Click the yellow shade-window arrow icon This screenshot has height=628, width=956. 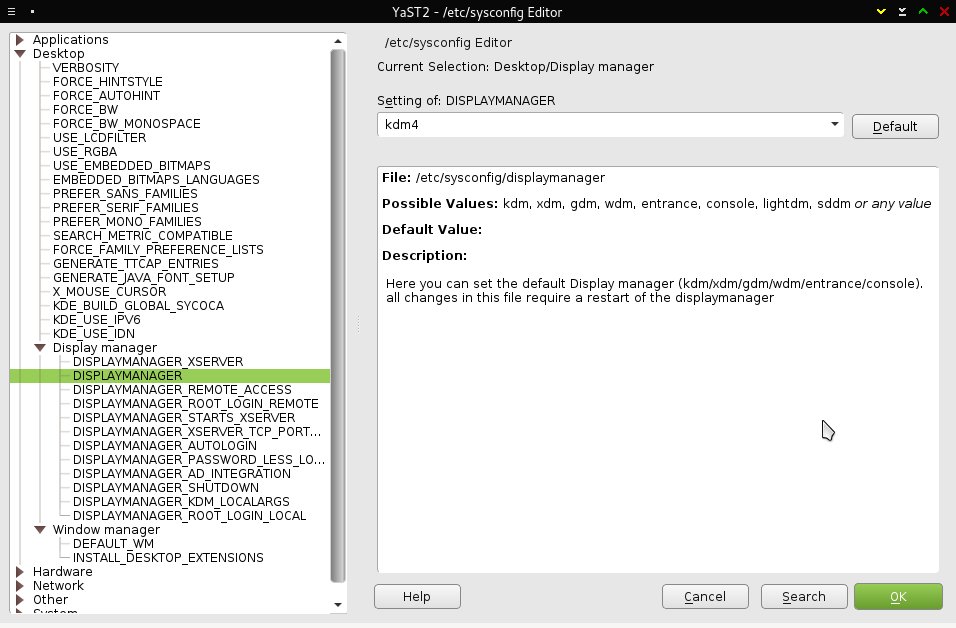pos(881,12)
